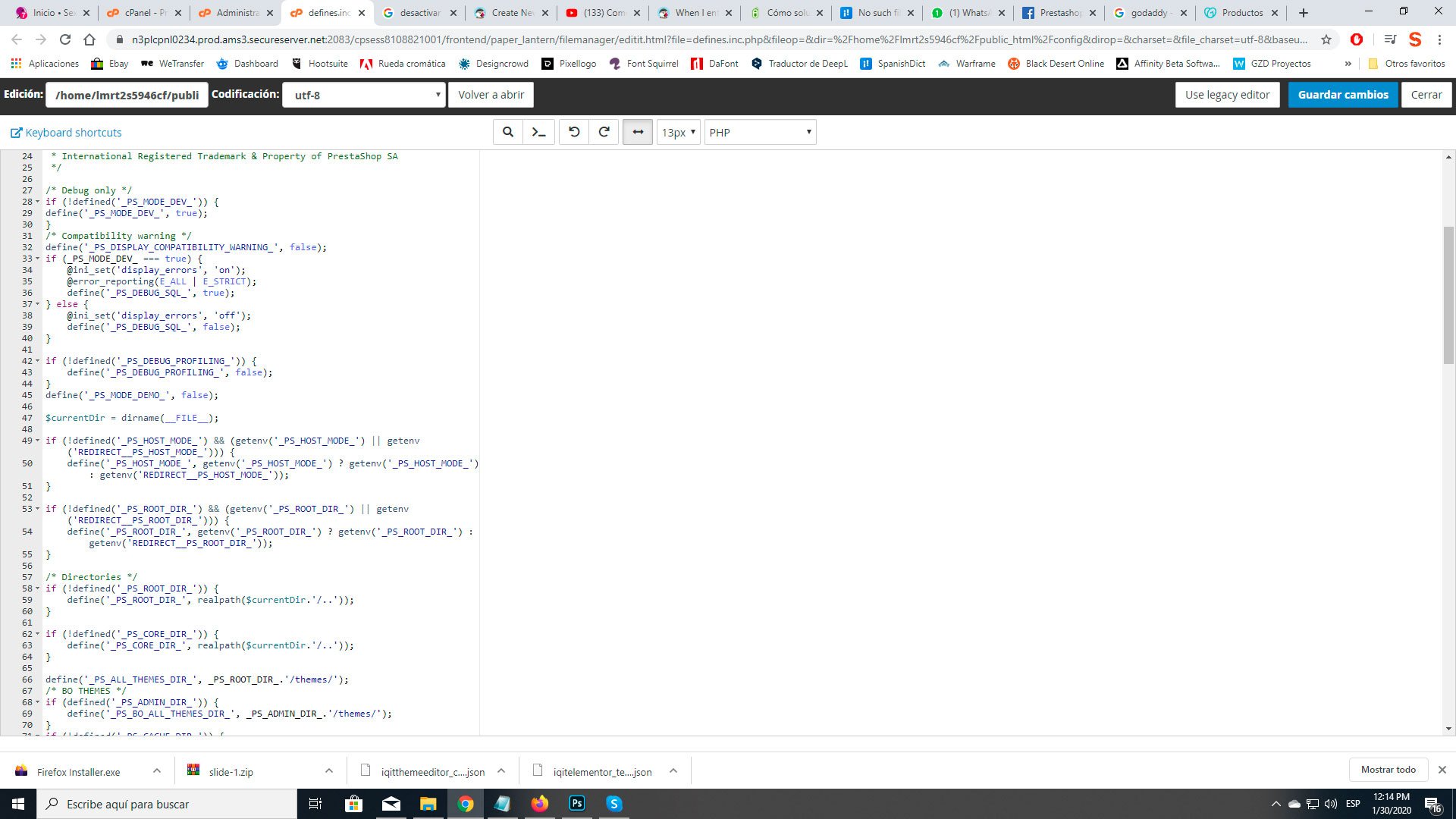Click the editor vertical scrollbar thumb
1456x819 pixels.
pos(1448,296)
